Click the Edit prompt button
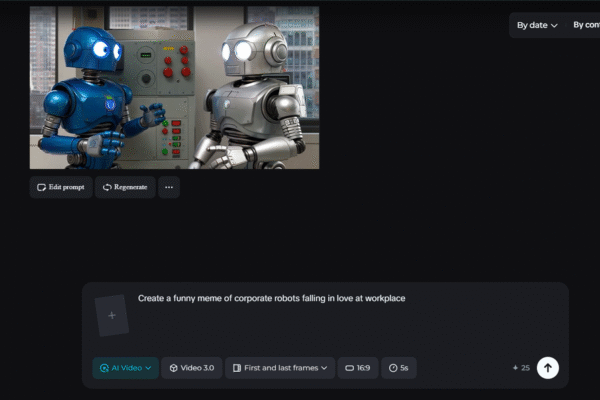The width and height of the screenshot is (600, 400). [61, 187]
